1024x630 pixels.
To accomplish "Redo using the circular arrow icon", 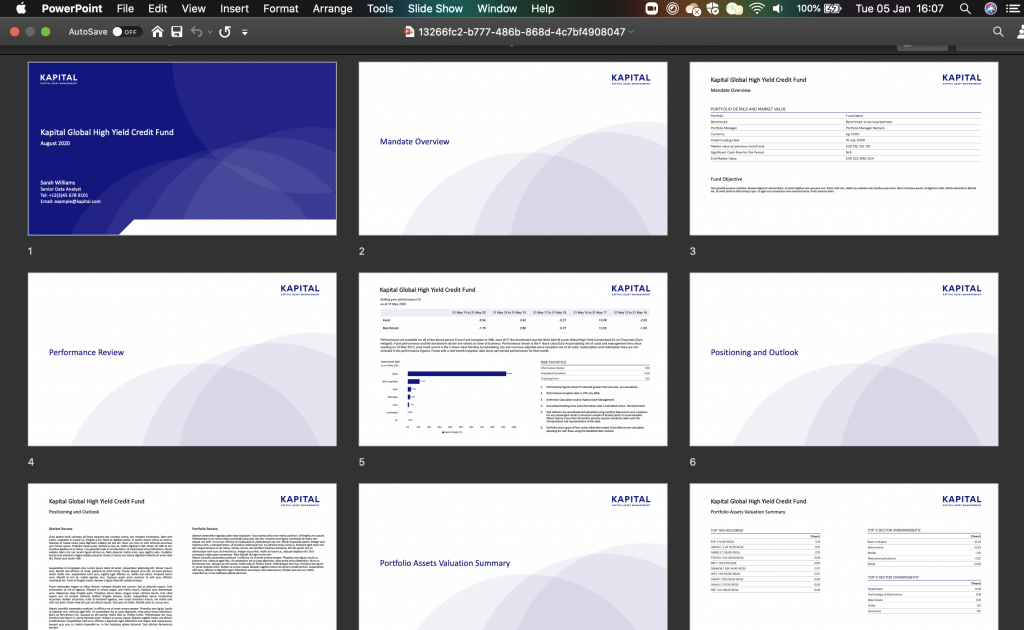I will click(225, 31).
